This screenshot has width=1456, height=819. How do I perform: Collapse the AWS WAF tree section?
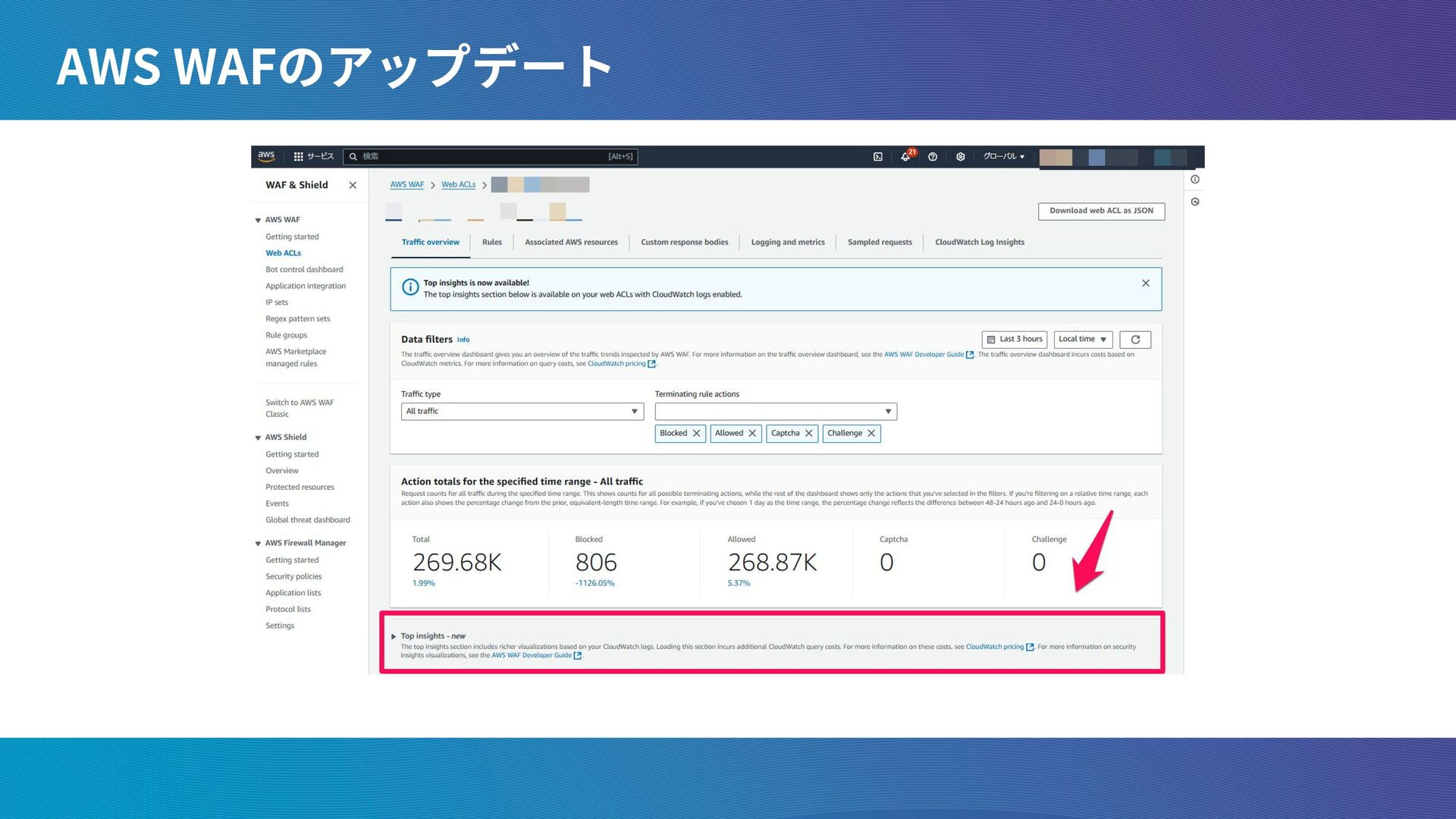(258, 220)
